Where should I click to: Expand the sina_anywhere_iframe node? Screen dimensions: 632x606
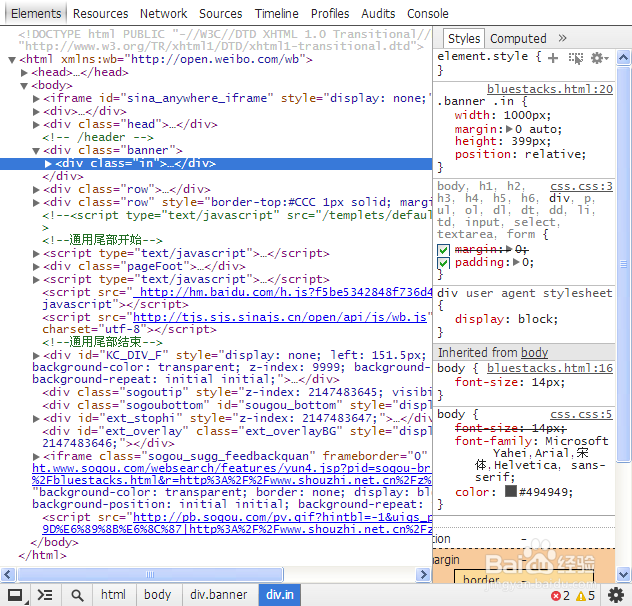[36, 99]
